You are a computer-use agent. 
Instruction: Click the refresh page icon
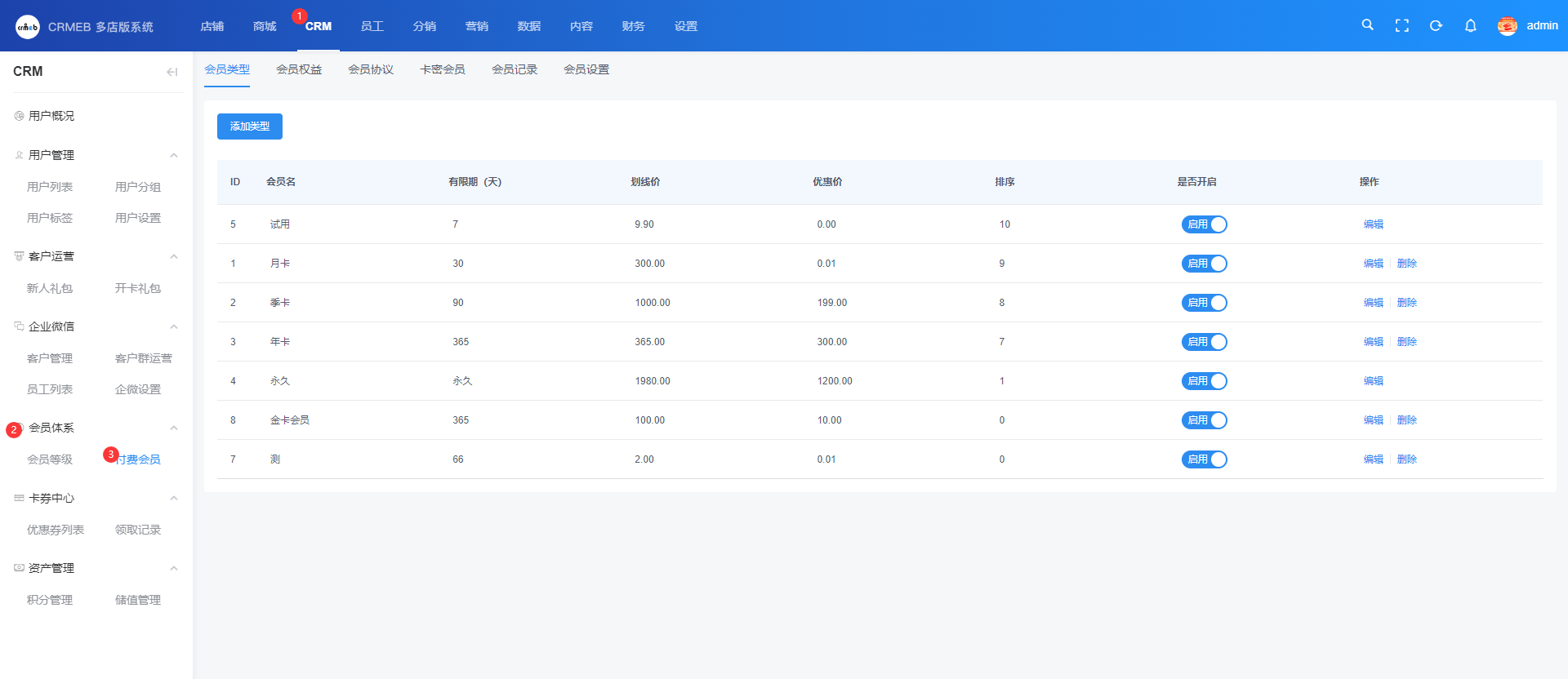point(1436,26)
